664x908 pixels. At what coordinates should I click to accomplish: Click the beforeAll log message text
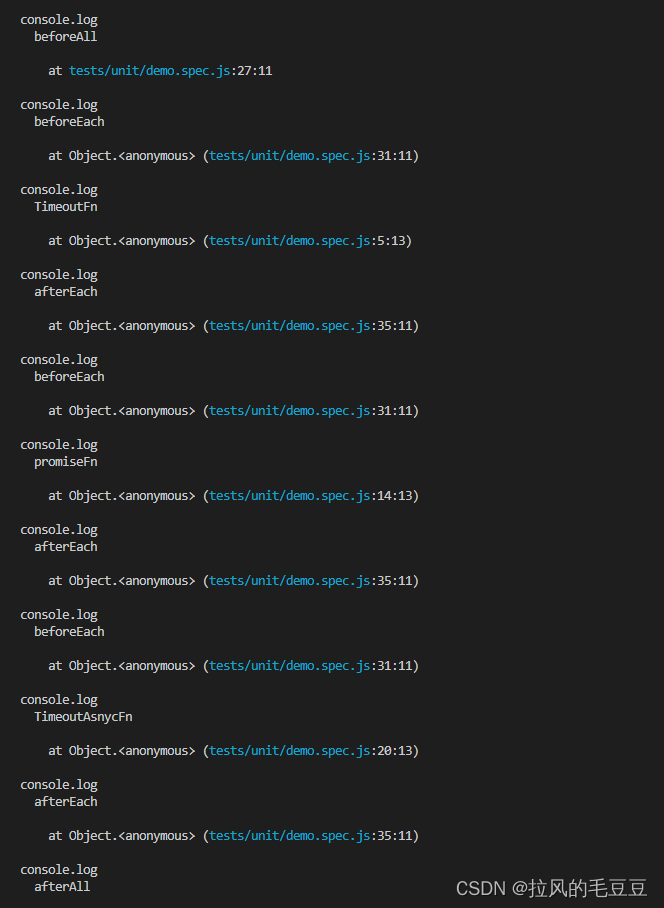pyautogui.click(x=65, y=37)
